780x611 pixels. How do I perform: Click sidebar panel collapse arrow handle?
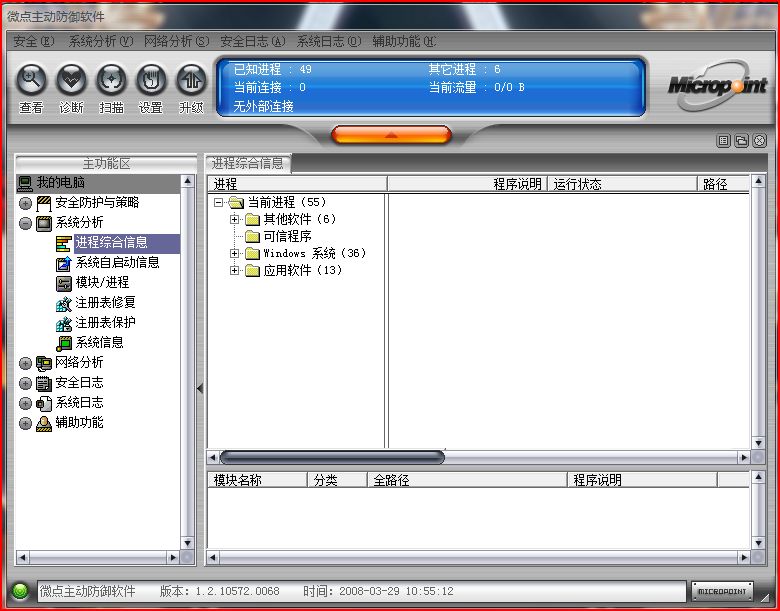200,388
